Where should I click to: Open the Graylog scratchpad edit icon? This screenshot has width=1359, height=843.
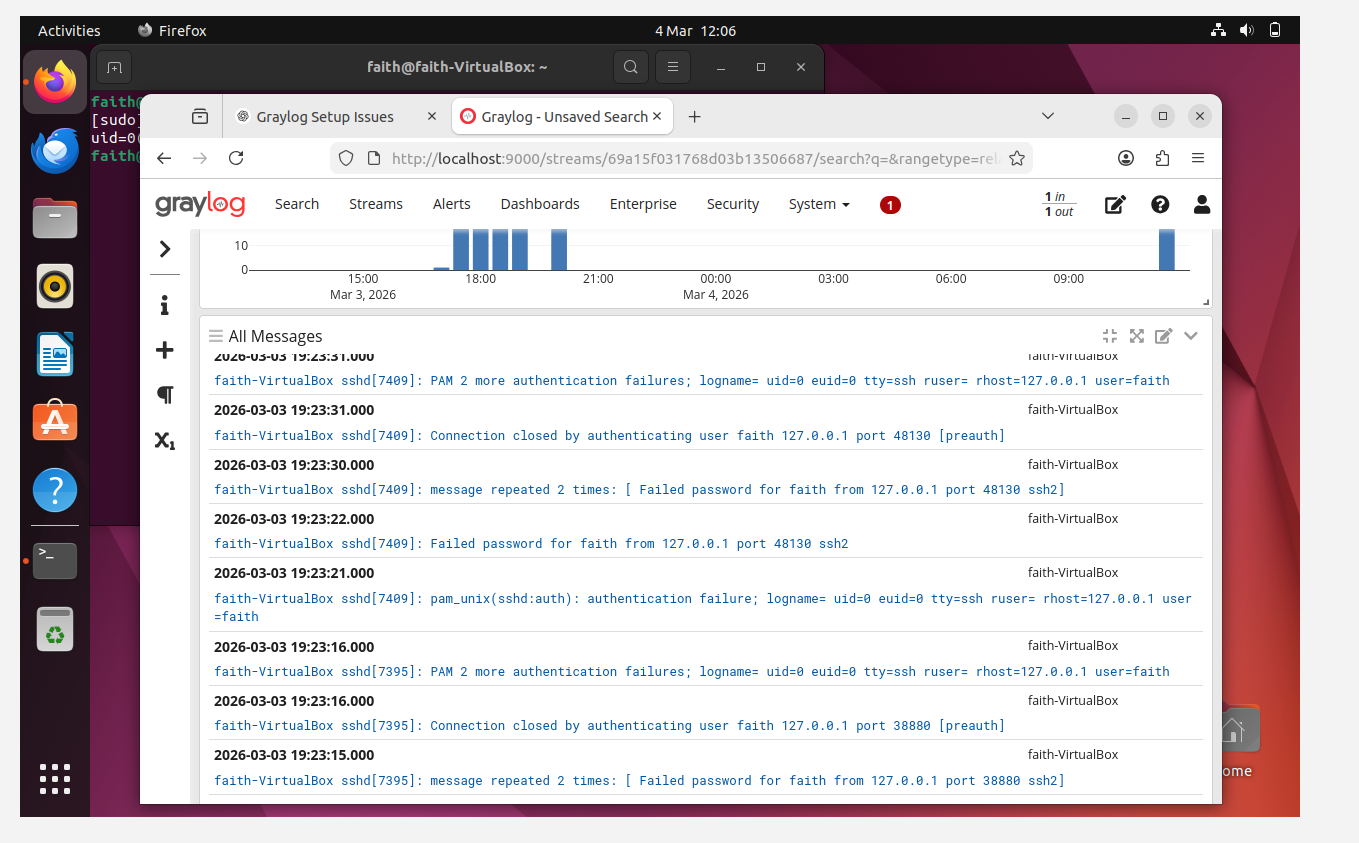click(x=1115, y=204)
